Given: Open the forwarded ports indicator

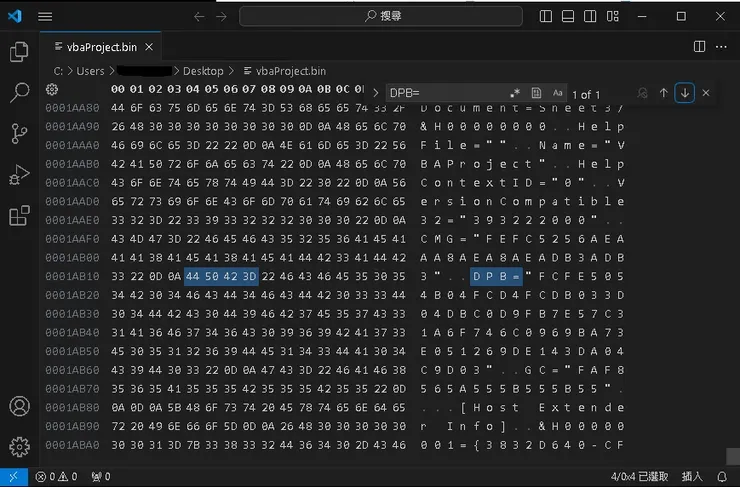Looking at the screenshot, I should click(x=101, y=477).
